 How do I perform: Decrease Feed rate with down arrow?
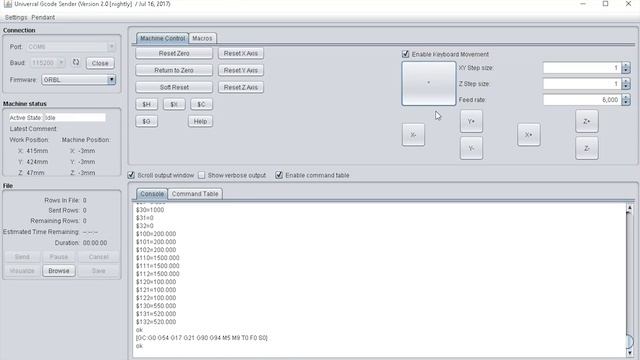tap(626, 102)
